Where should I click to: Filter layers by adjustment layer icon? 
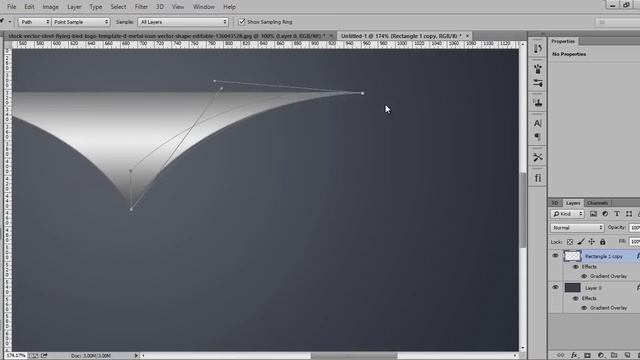(x=605, y=214)
